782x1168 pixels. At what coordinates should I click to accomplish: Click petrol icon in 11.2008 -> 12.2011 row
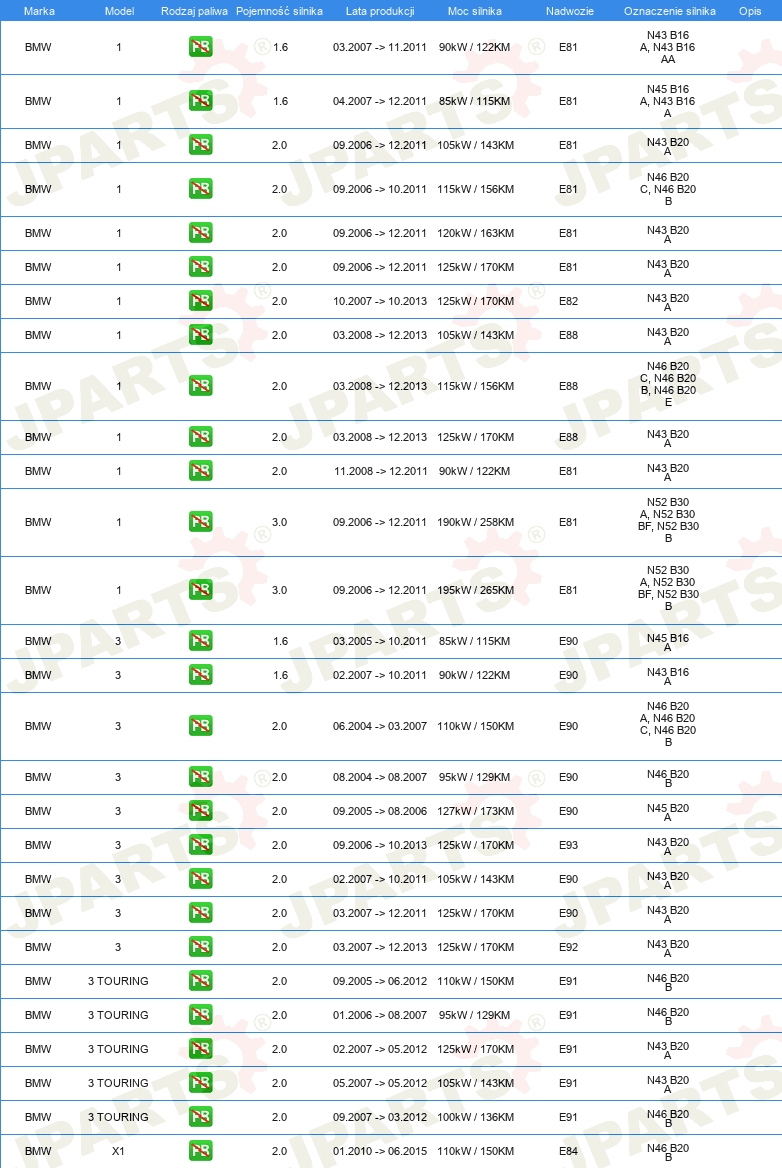point(200,471)
